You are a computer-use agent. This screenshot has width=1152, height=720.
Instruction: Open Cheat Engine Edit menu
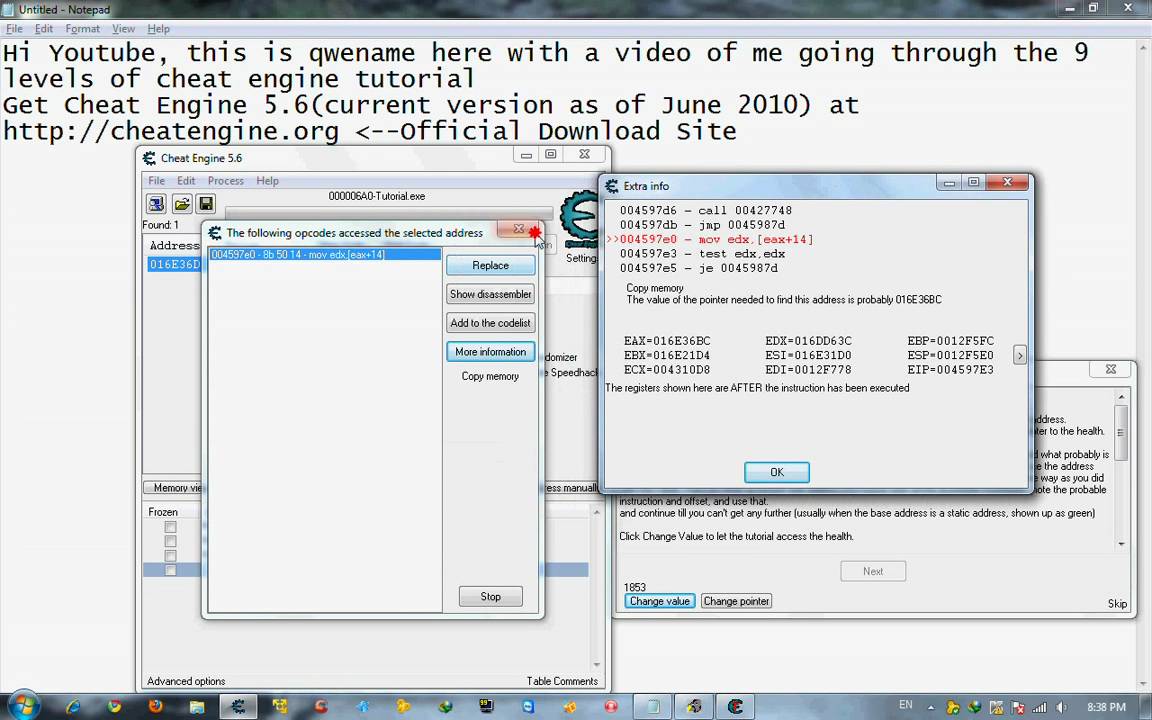(x=186, y=181)
